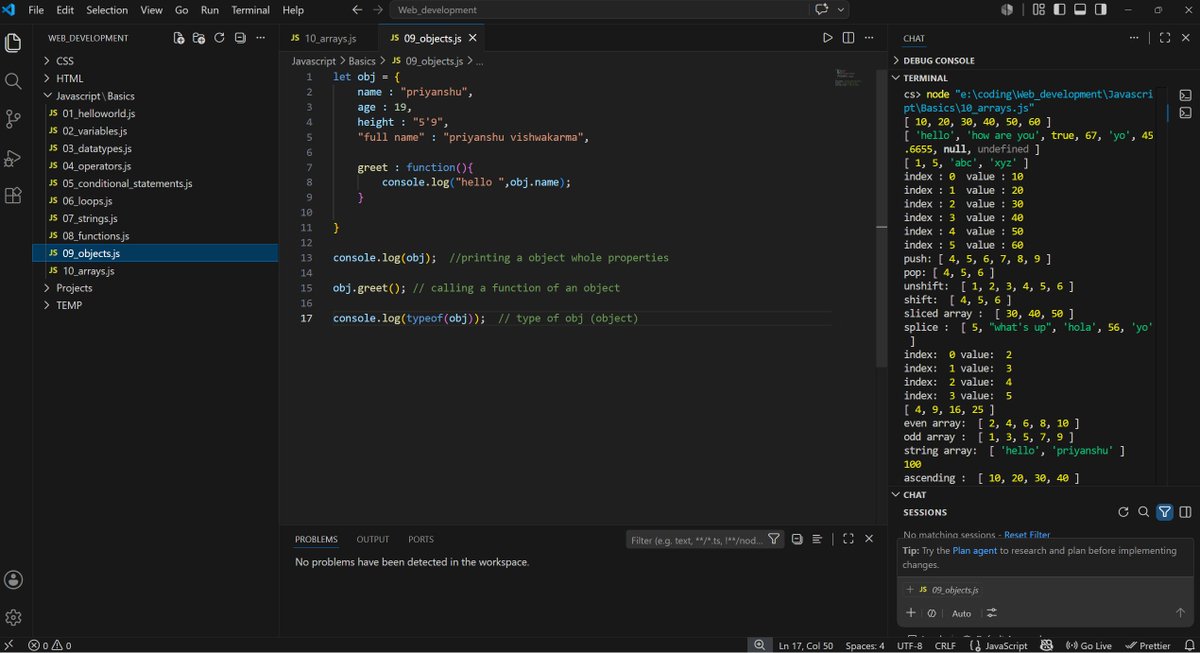The width and height of the screenshot is (1200, 653).
Task: Open the Copilot chat dropdown arrow
Action: click(841, 10)
